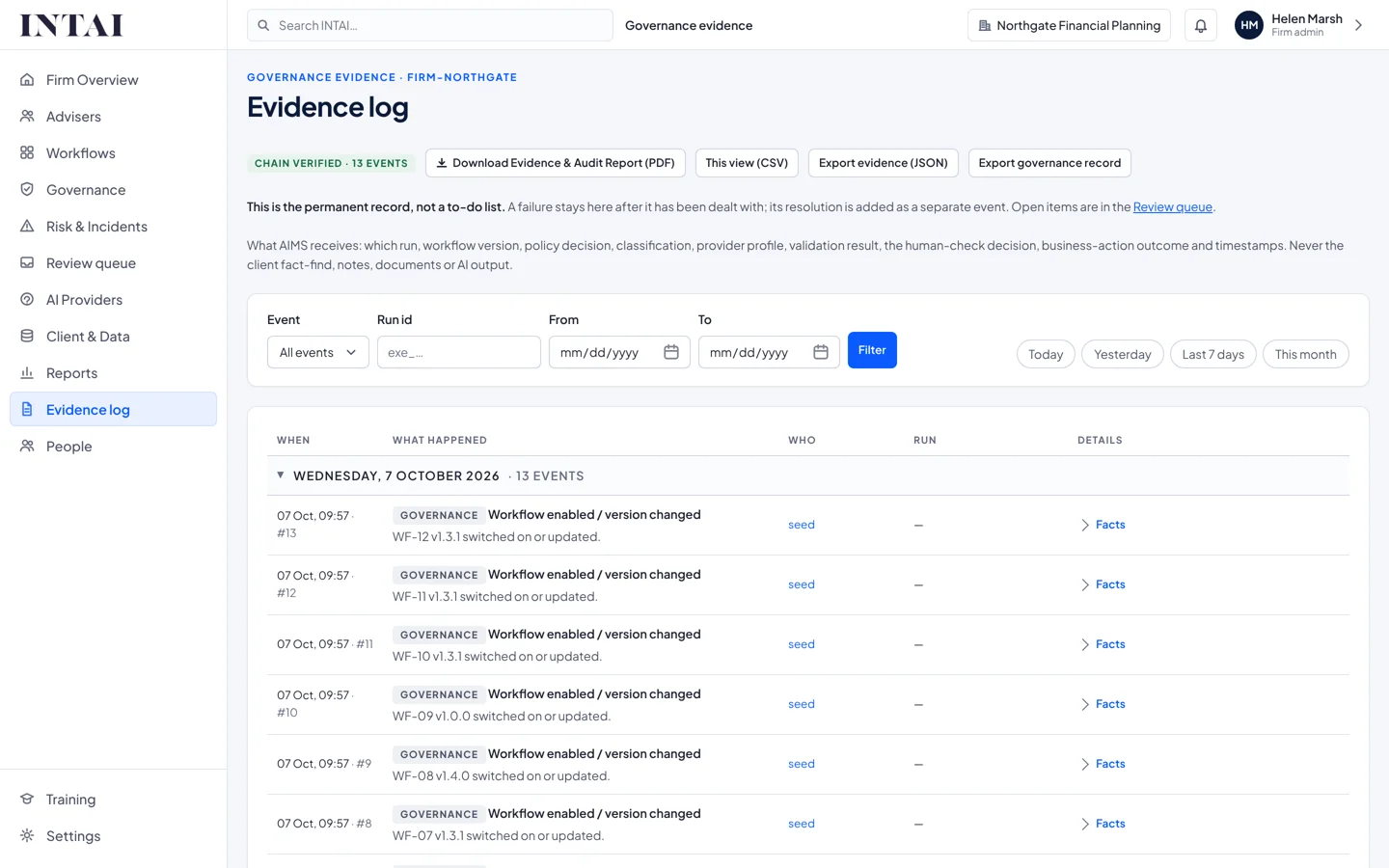Open Governance section
The width and height of the screenshot is (1389, 868).
point(113,190)
